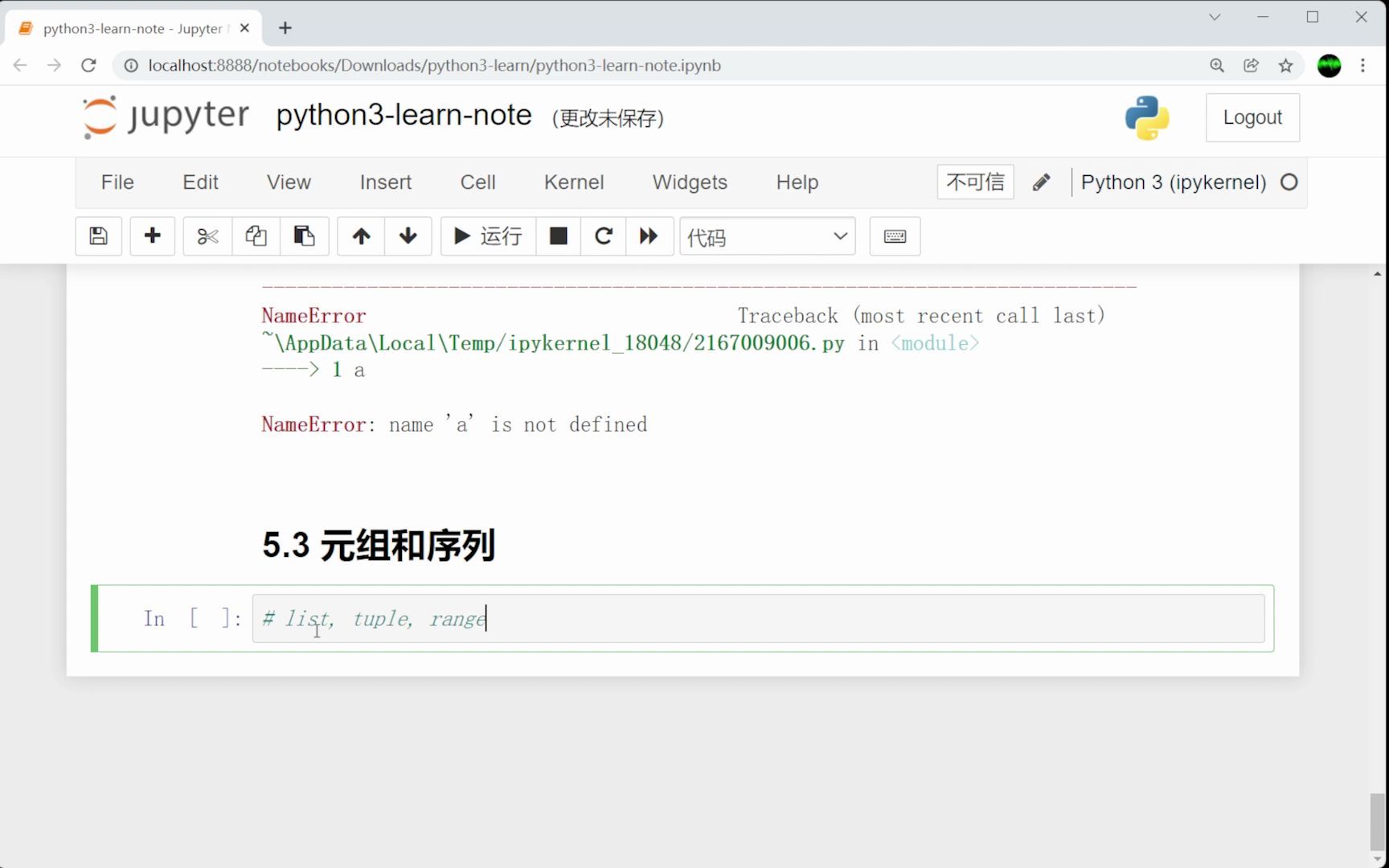Select the python3-learn-note browser tab

(x=133, y=28)
